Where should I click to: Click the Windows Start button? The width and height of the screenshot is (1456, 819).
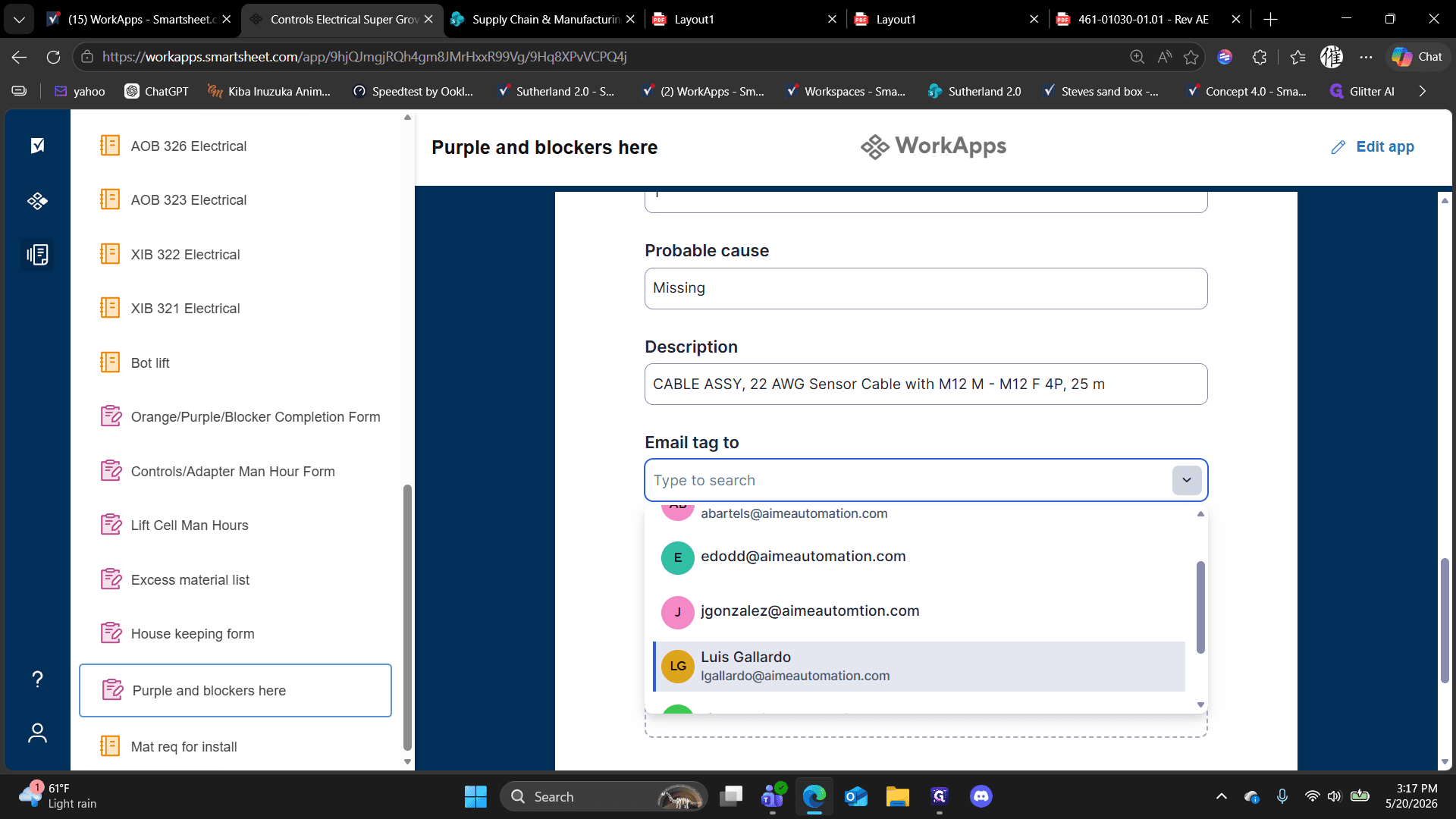475,796
